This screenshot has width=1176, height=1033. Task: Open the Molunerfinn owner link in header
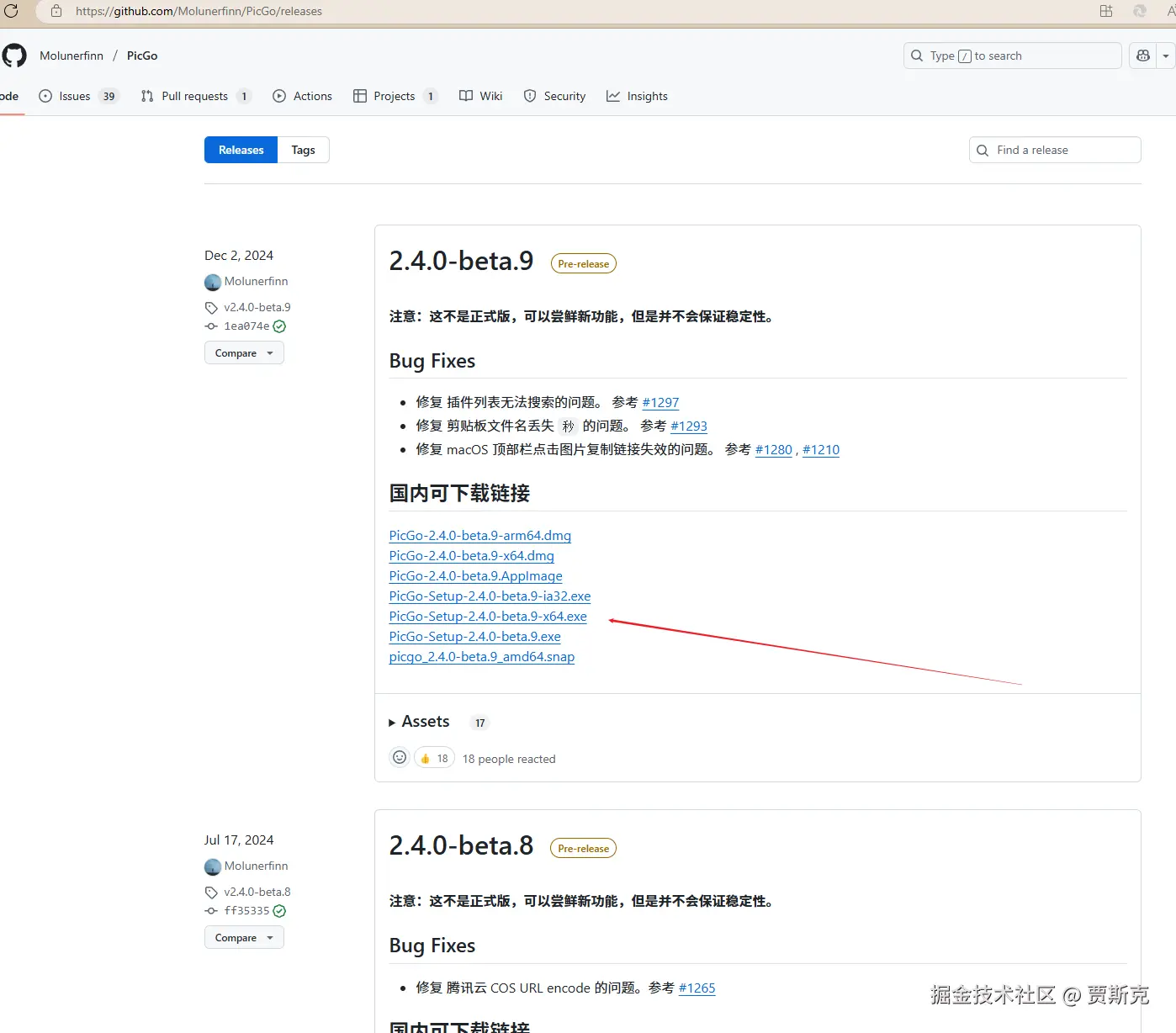point(72,56)
